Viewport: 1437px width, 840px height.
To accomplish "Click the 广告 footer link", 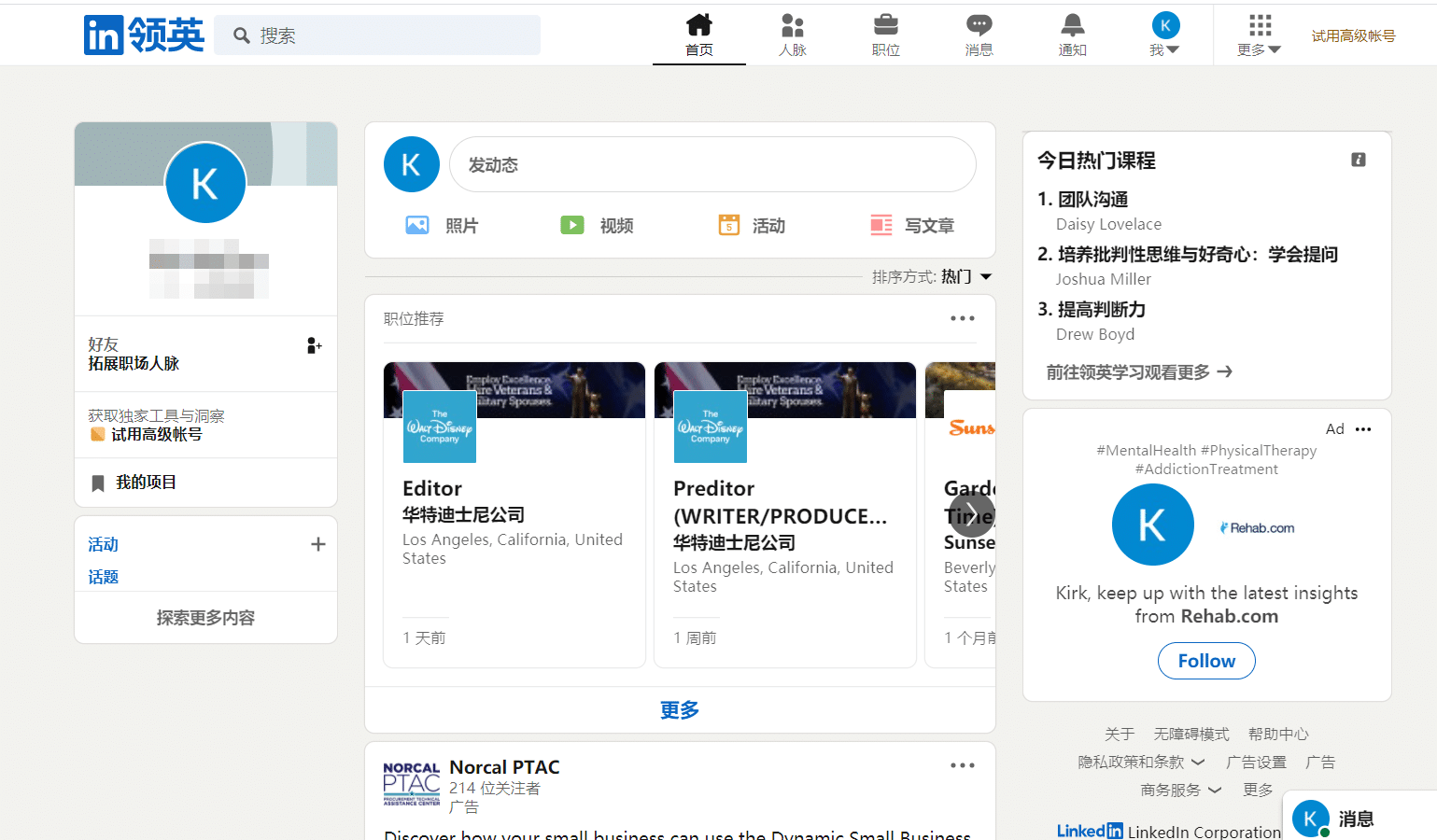I will point(1320,763).
